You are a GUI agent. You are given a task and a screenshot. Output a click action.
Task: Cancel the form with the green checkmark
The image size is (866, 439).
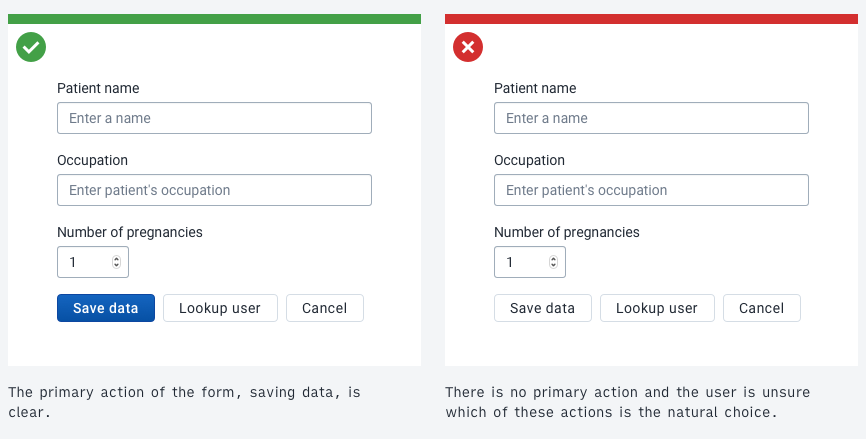(x=324, y=308)
